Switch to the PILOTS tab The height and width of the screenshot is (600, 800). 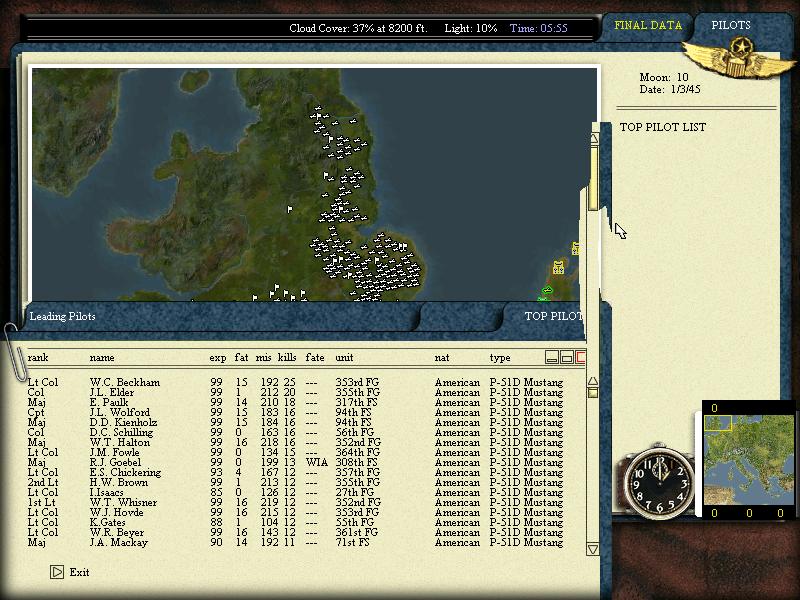731,26
